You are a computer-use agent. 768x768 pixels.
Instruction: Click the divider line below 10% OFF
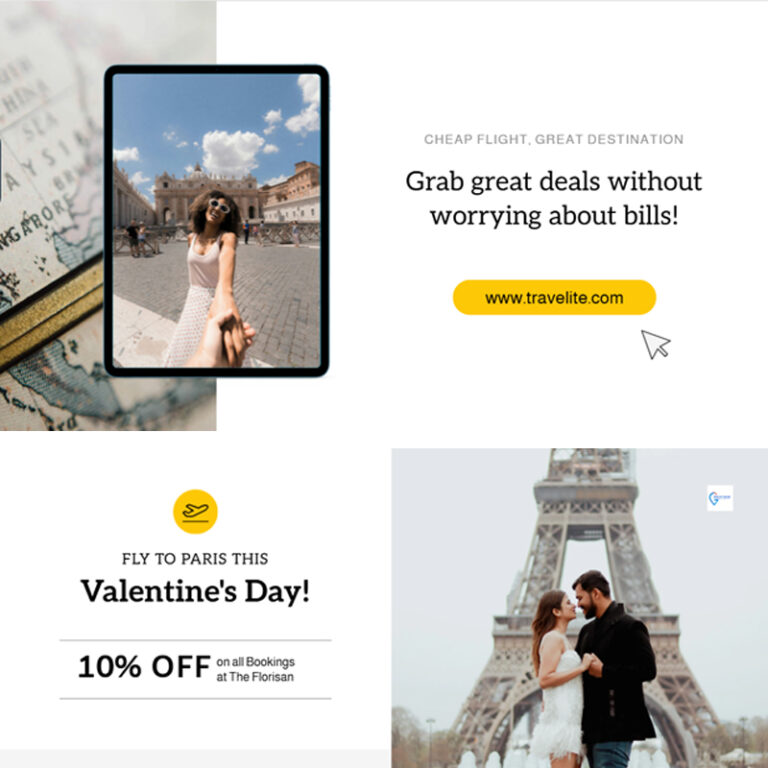pos(195,698)
